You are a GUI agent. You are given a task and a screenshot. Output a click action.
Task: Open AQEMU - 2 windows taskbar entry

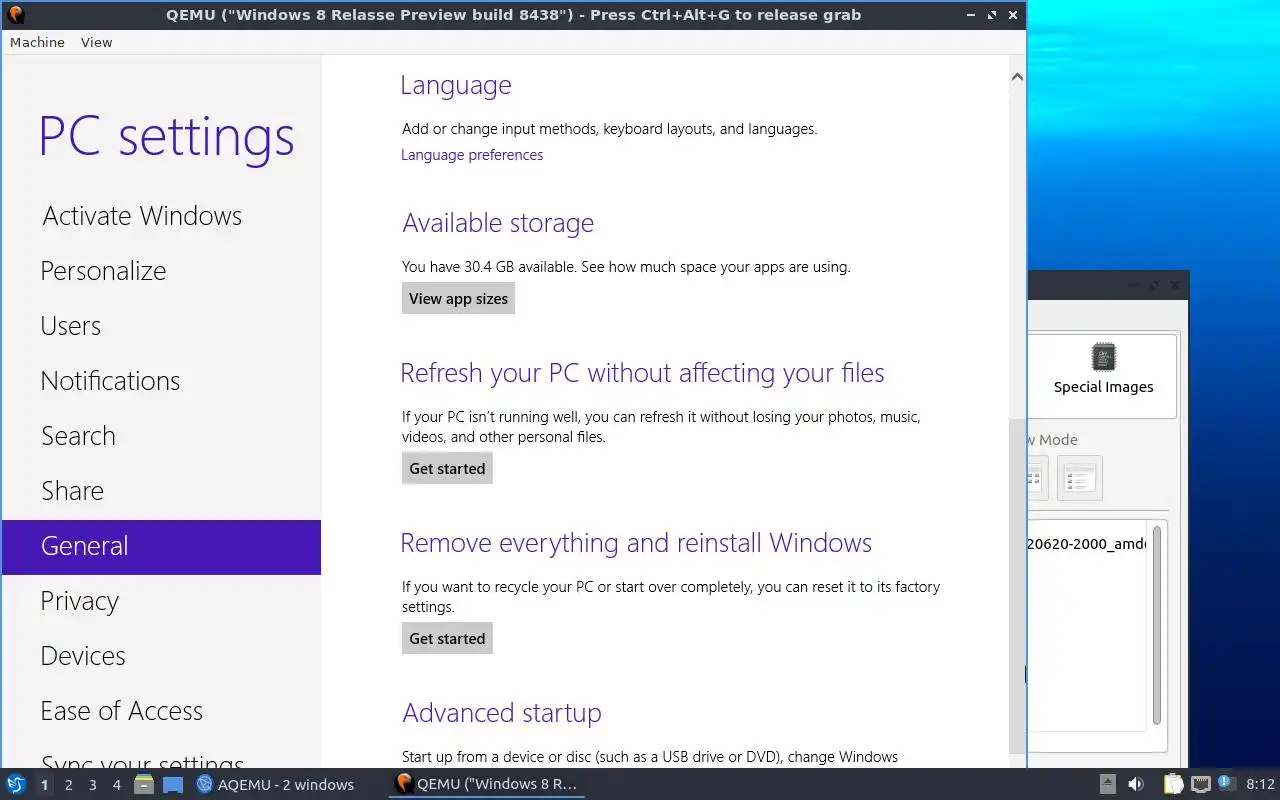pos(275,784)
